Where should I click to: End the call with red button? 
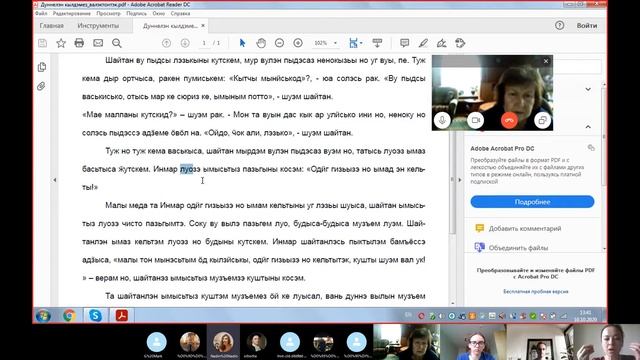[x=509, y=120]
